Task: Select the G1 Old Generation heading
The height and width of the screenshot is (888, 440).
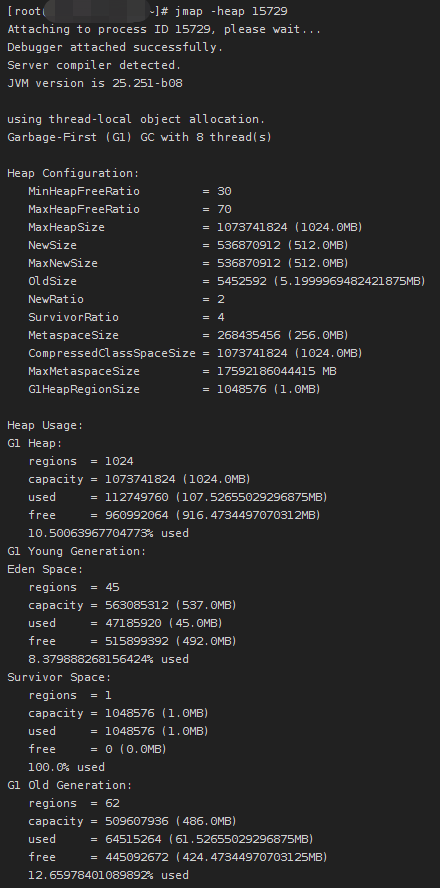Action: click(70, 785)
